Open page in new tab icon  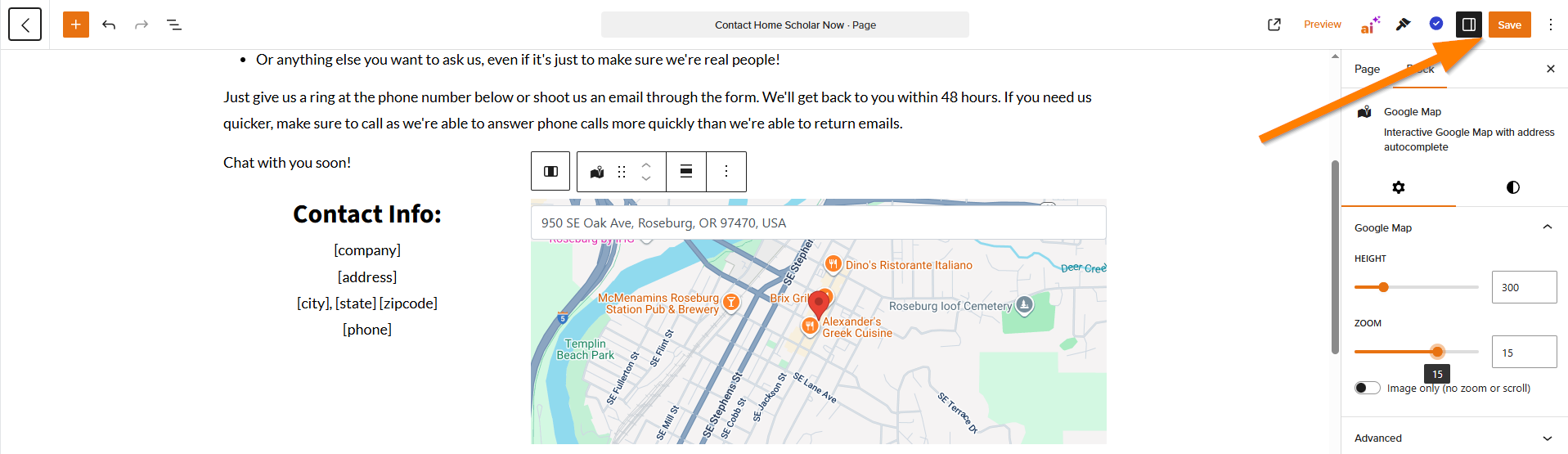pos(1274,25)
